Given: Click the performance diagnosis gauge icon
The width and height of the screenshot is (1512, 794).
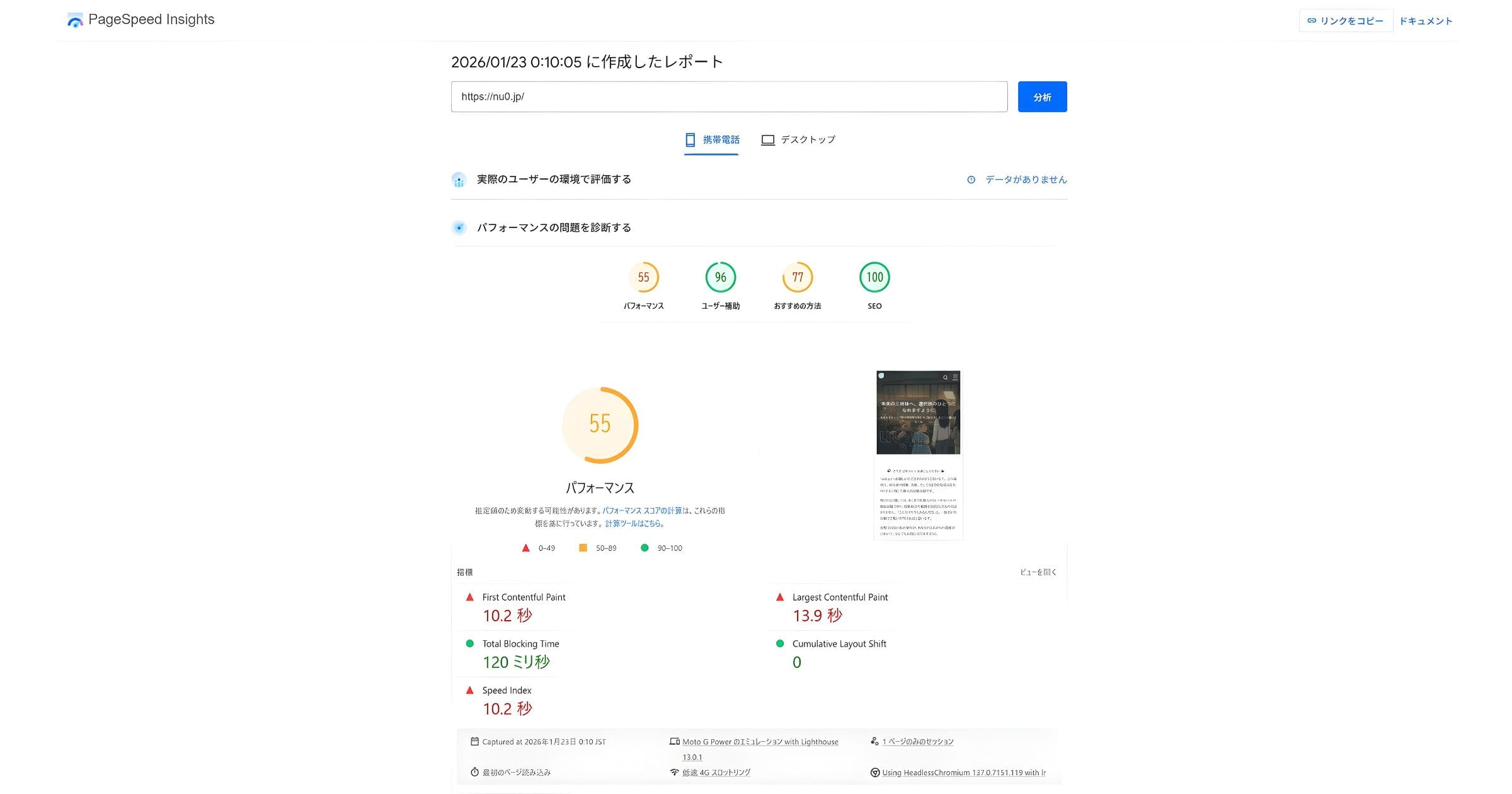Looking at the screenshot, I should coord(459,227).
